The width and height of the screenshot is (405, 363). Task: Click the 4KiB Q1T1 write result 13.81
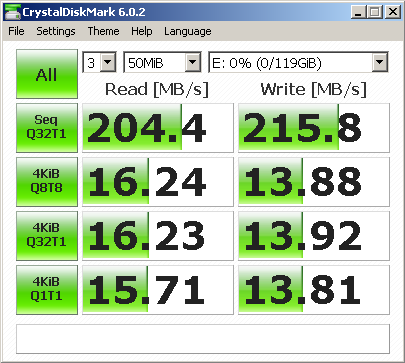(x=314, y=290)
